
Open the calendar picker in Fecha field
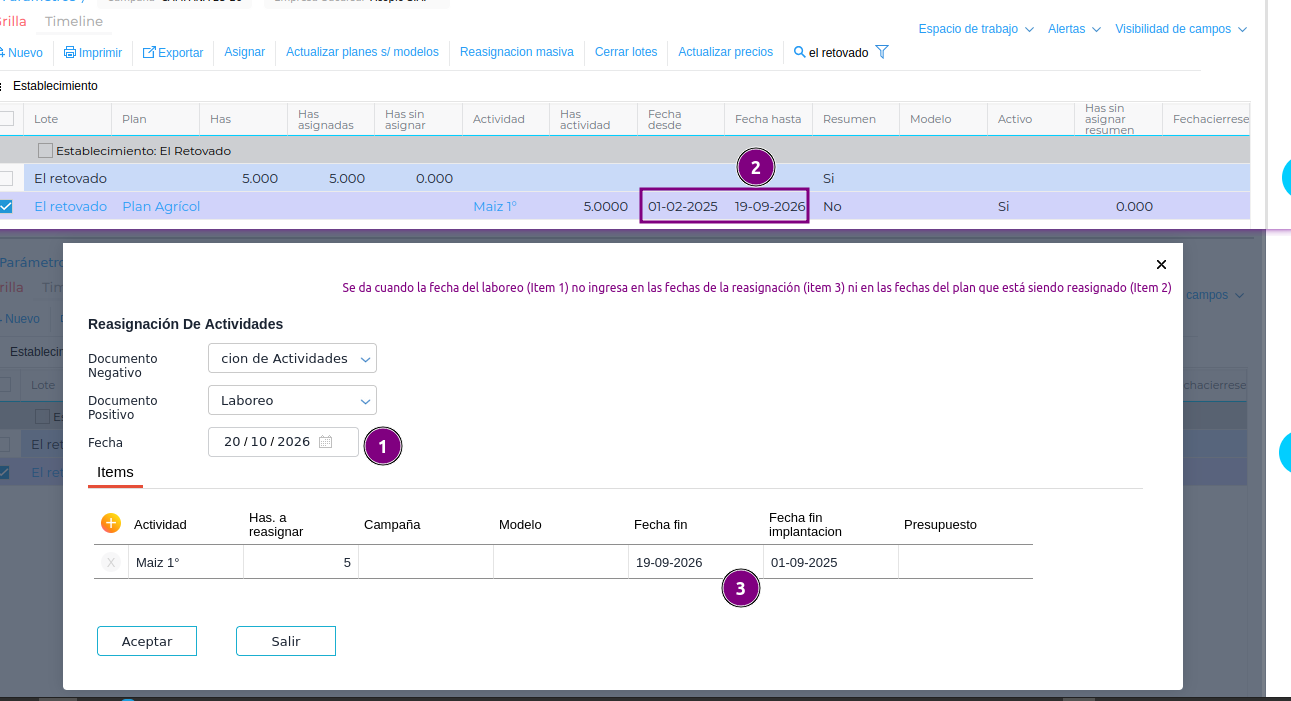(325, 442)
